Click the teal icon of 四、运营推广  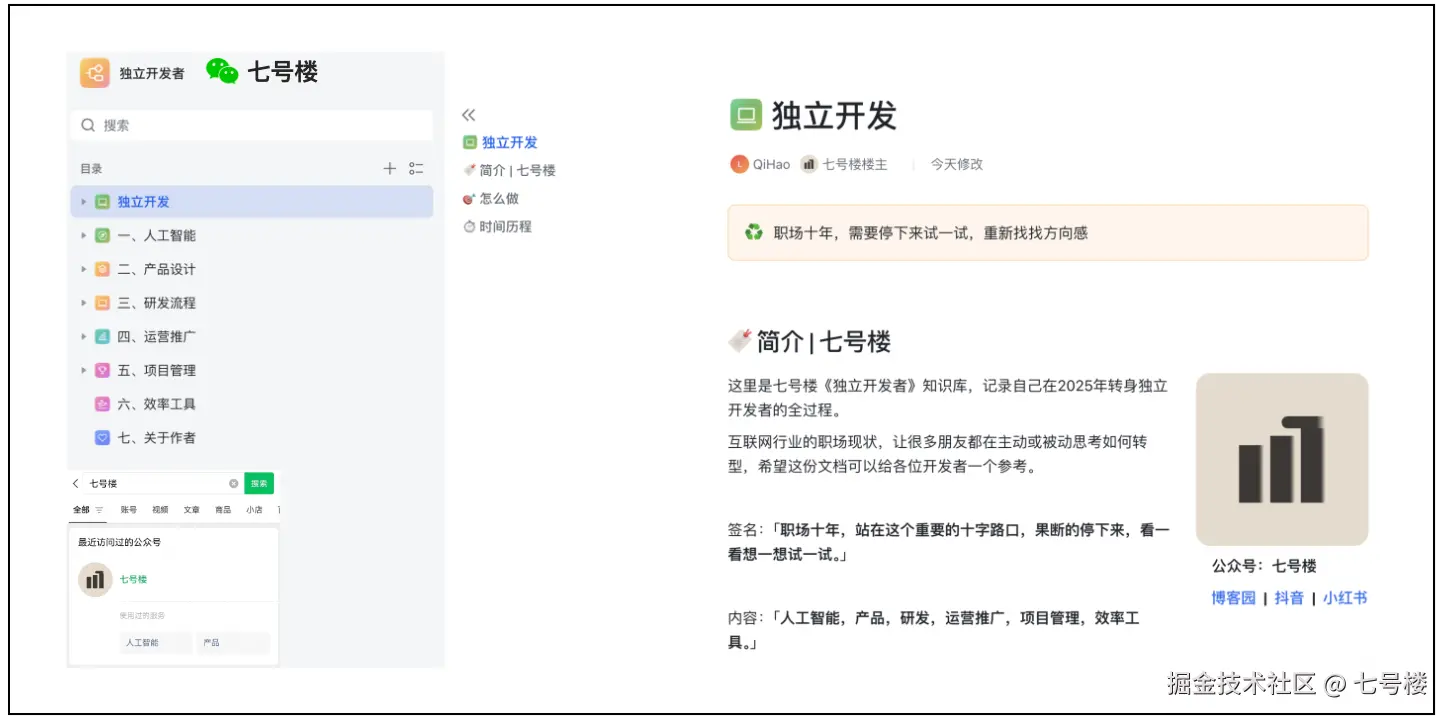(102, 337)
